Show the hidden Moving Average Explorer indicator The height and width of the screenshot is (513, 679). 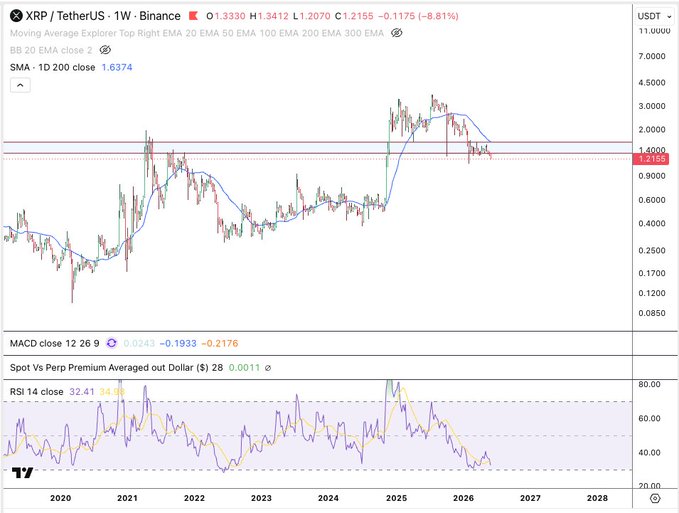[396, 33]
